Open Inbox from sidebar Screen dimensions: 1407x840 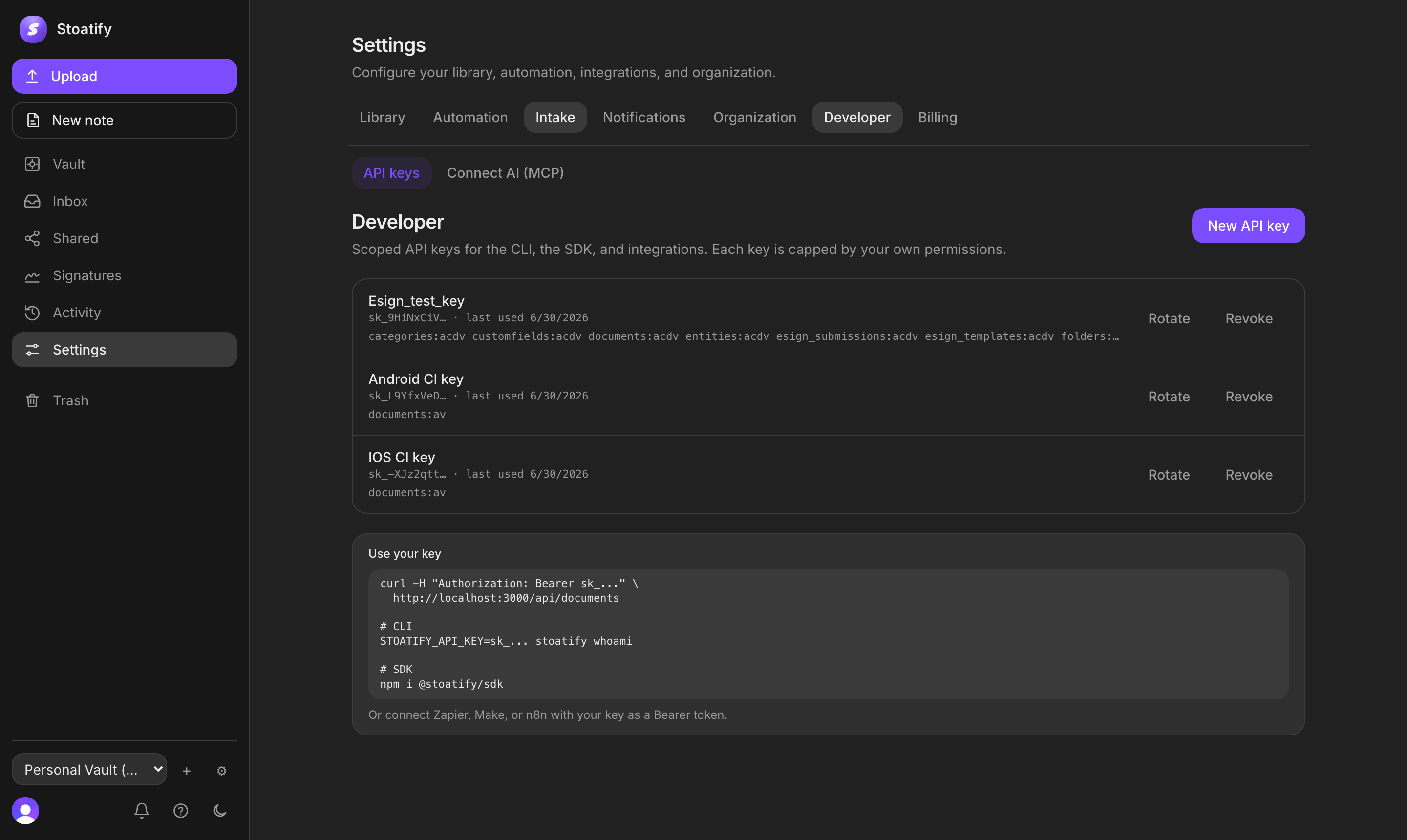pos(125,202)
